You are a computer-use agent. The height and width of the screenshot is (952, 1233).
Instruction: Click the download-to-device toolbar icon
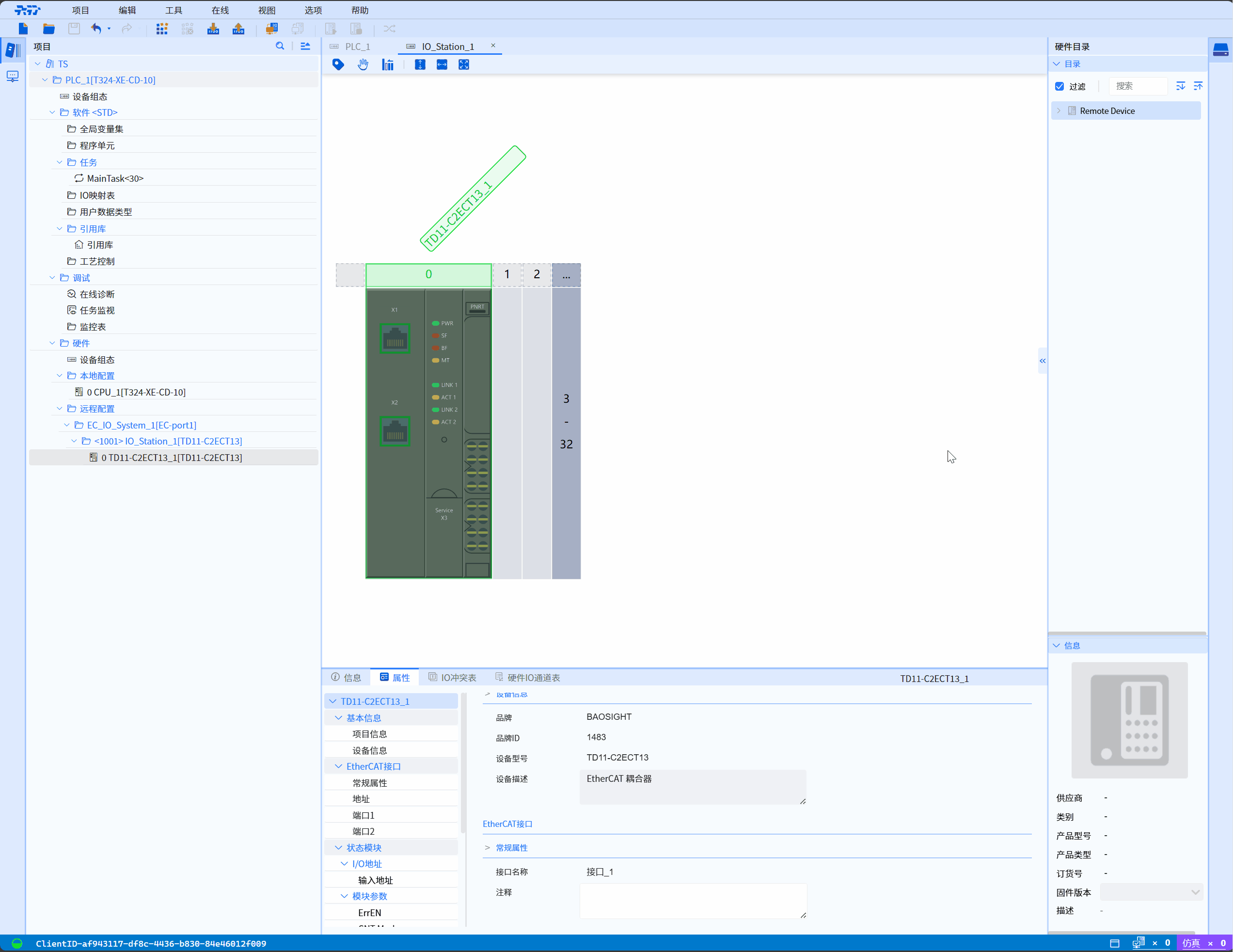tap(213, 29)
